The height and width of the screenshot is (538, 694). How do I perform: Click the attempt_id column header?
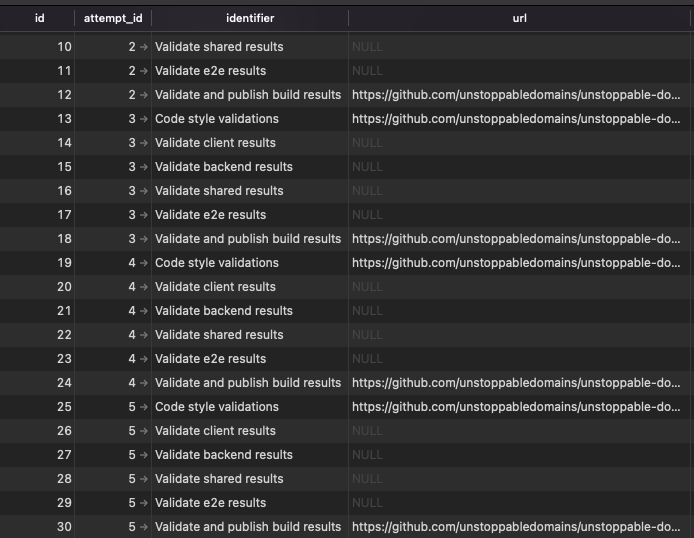point(113,18)
